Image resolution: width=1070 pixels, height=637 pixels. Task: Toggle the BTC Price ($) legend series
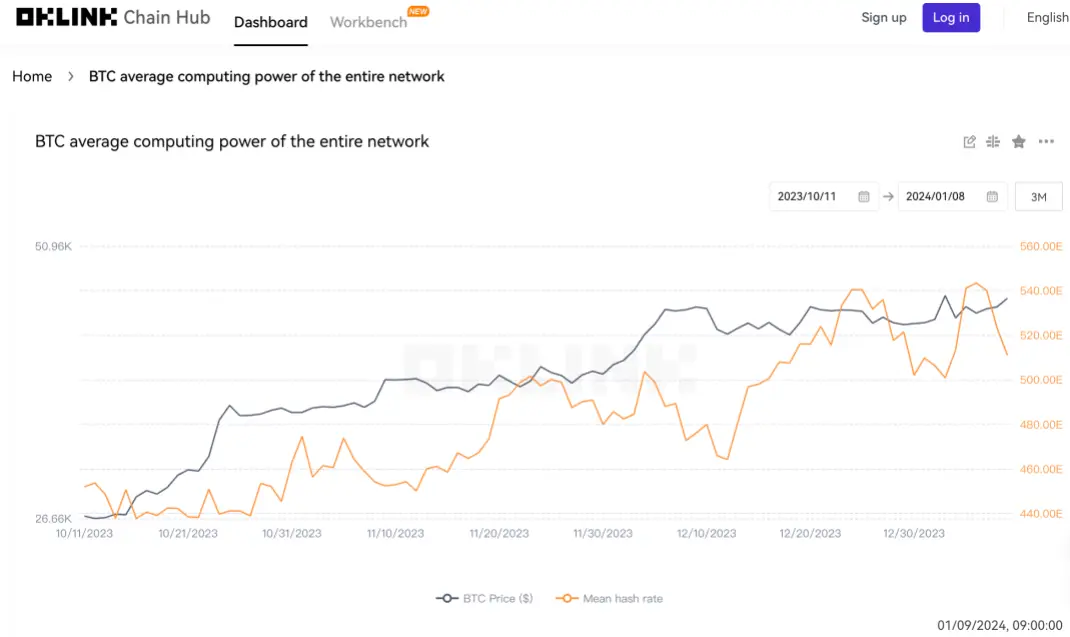click(x=485, y=598)
